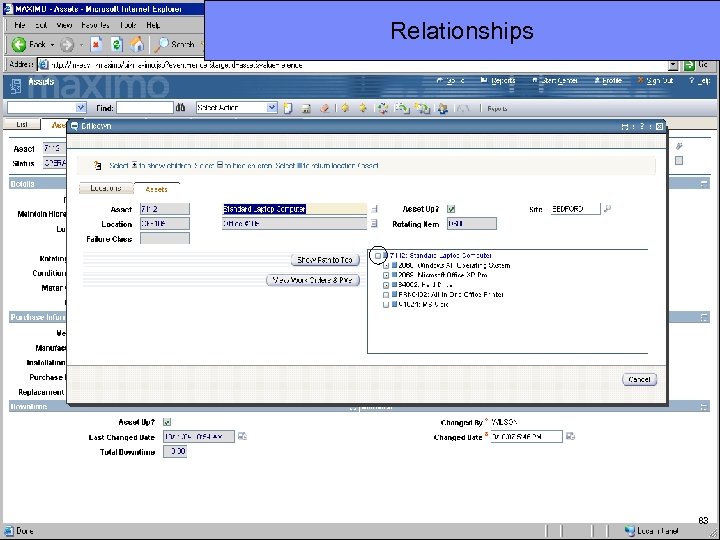Click Internet Explorer Forward arrow icon
The width and height of the screenshot is (720, 540).
[67, 45]
